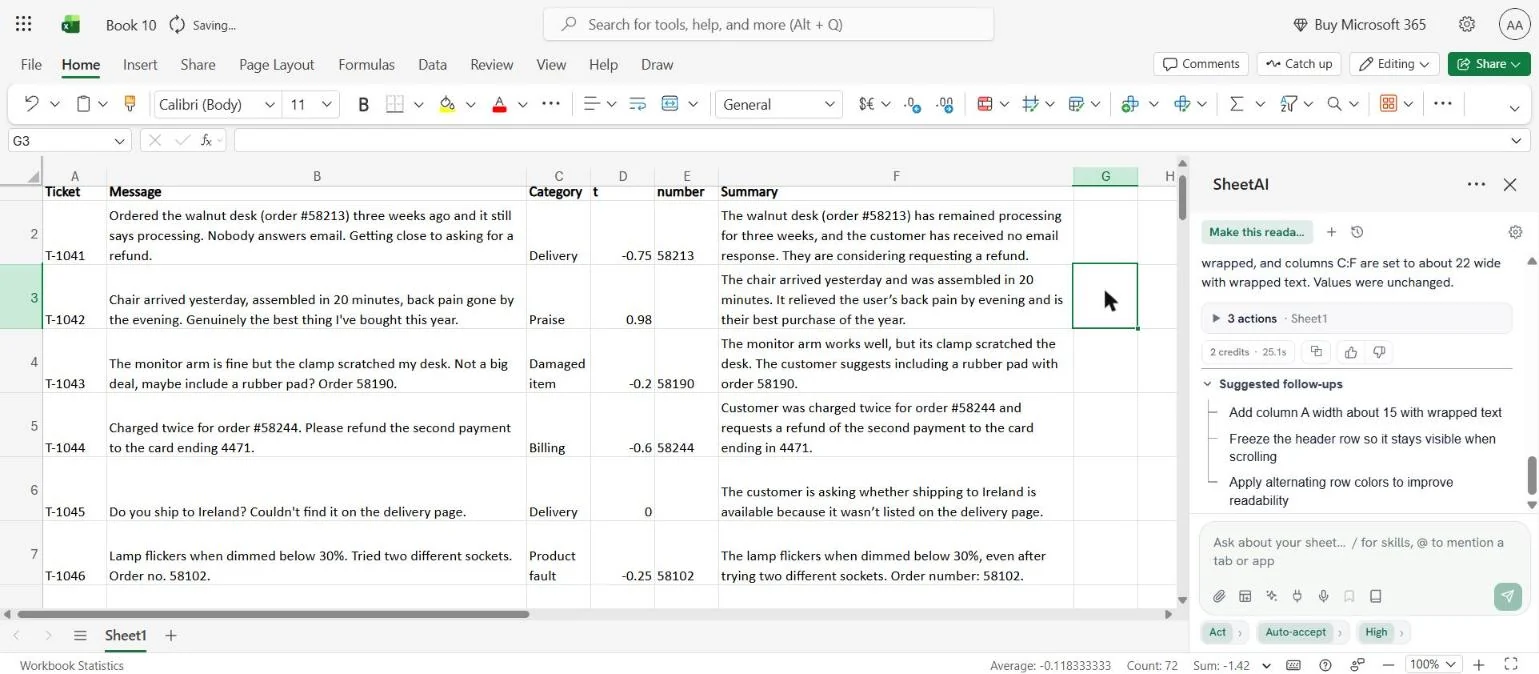Click the Merge cells icon
The height and width of the screenshot is (674, 1539).
pyautogui.click(x=670, y=104)
